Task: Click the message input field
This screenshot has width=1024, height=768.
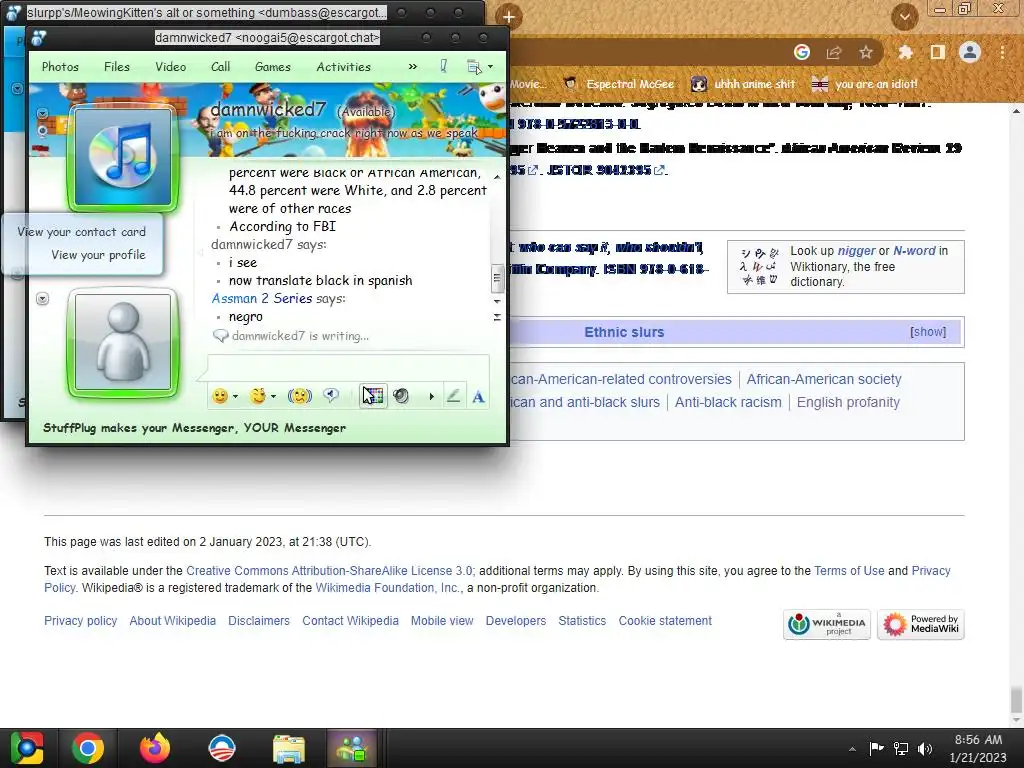Action: (348, 366)
